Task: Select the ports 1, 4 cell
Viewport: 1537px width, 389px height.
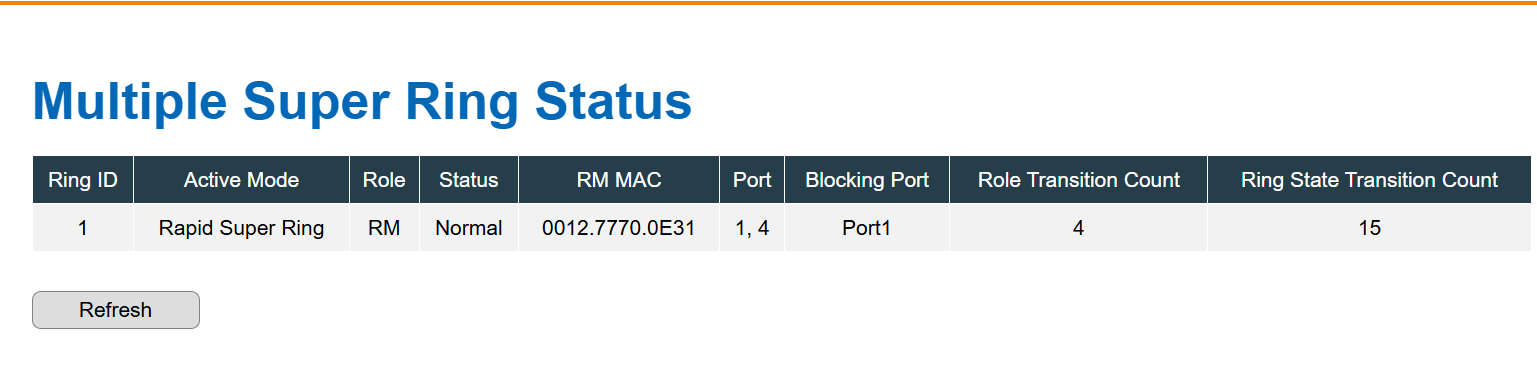Action: coord(752,228)
